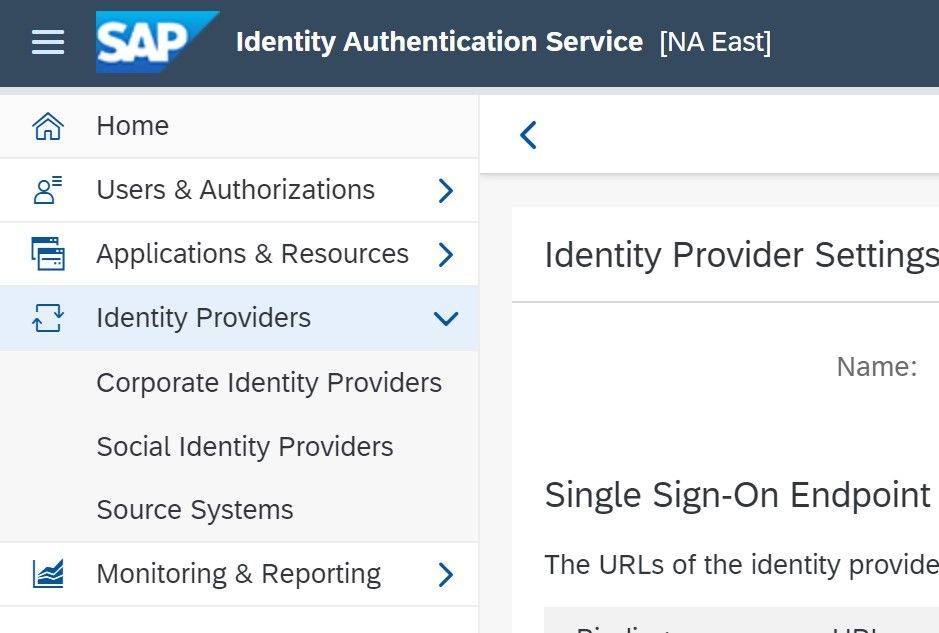Image resolution: width=939 pixels, height=633 pixels.
Task: Open Corporate Identity Providers
Action: (x=269, y=383)
